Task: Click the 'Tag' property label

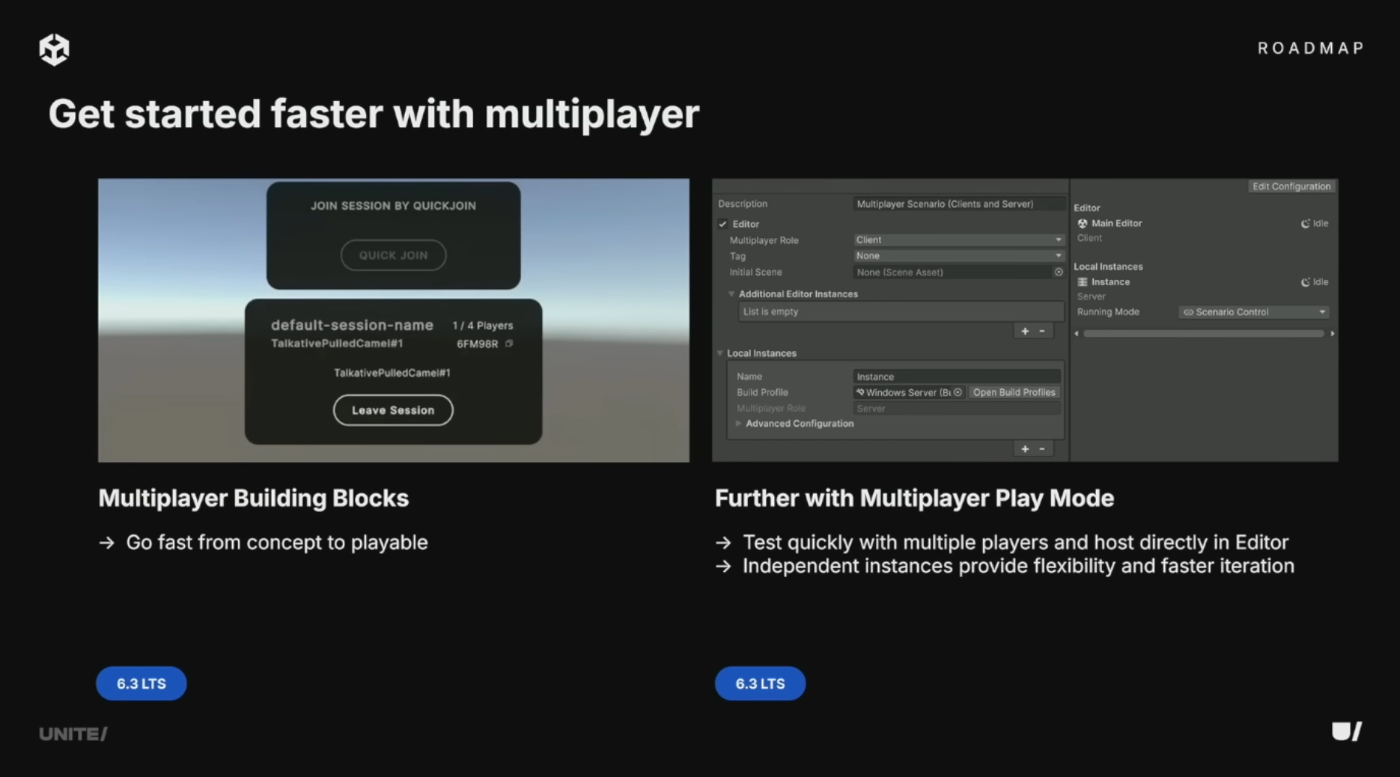Action: (738, 256)
